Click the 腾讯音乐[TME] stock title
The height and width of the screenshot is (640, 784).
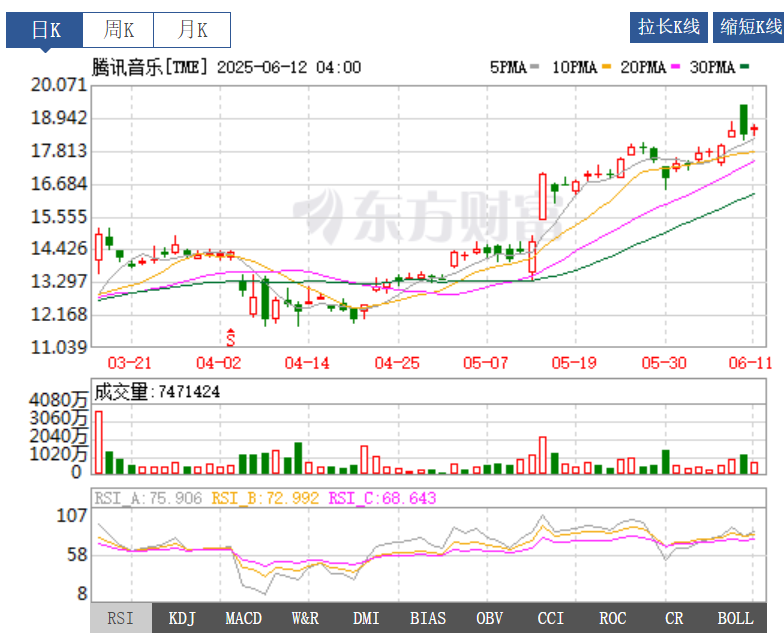[150, 67]
